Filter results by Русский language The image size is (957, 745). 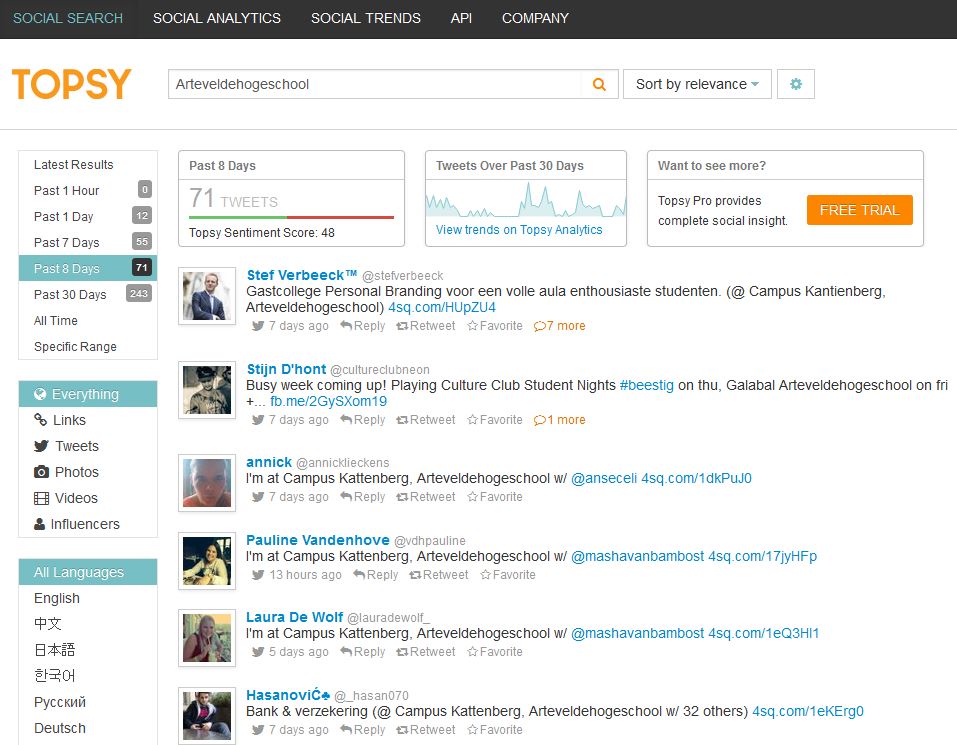pyautogui.click(x=60, y=702)
